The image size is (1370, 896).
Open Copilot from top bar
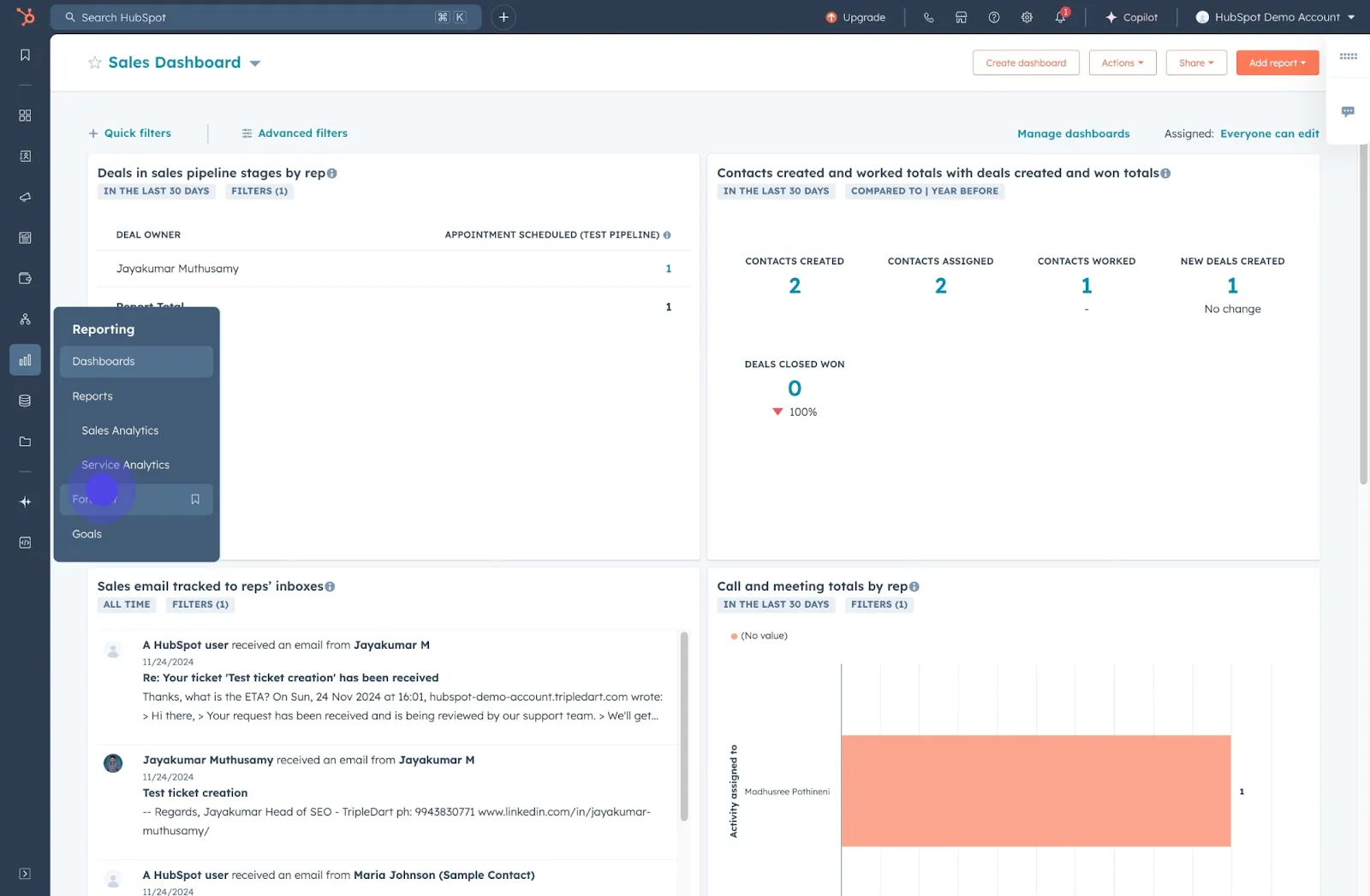click(1131, 17)
